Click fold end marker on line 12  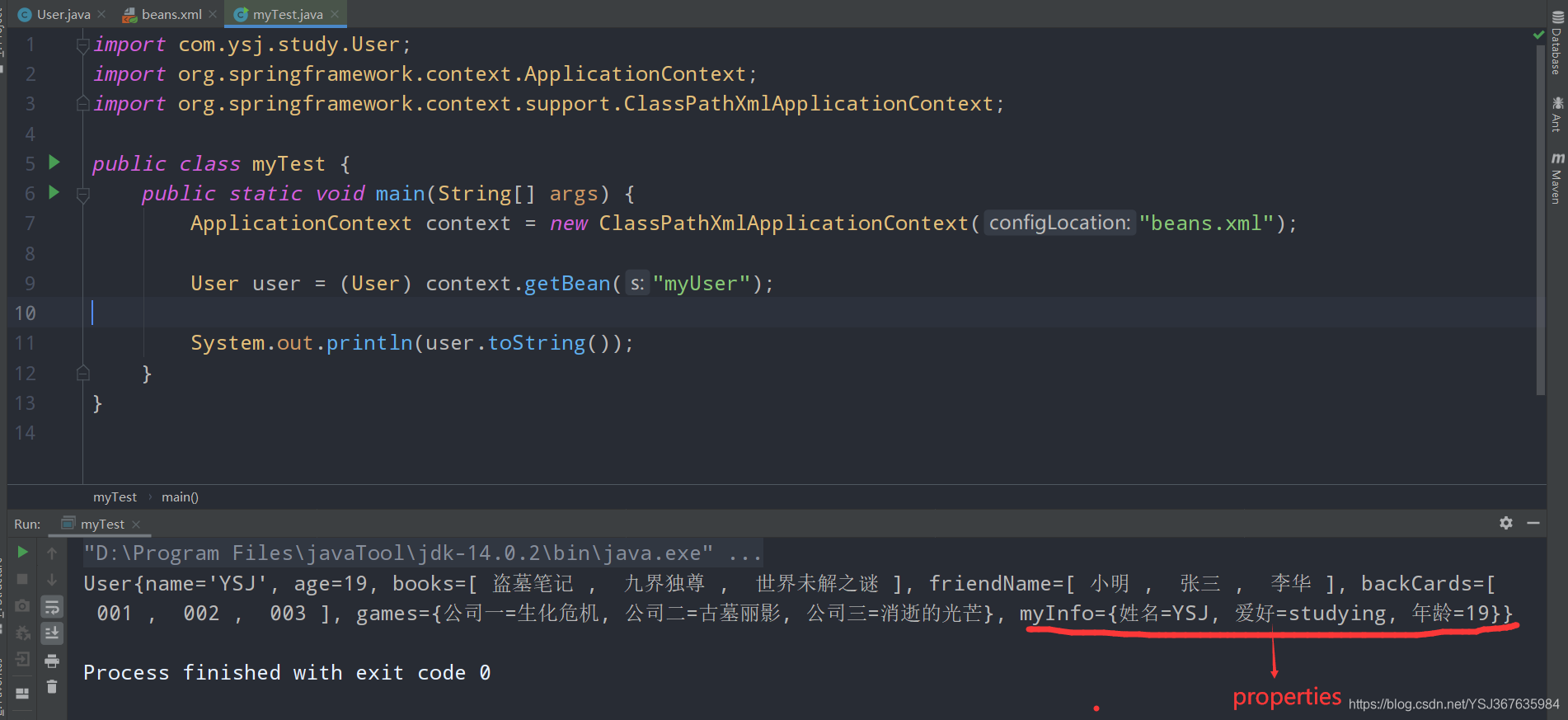click(x=82, y=373)
